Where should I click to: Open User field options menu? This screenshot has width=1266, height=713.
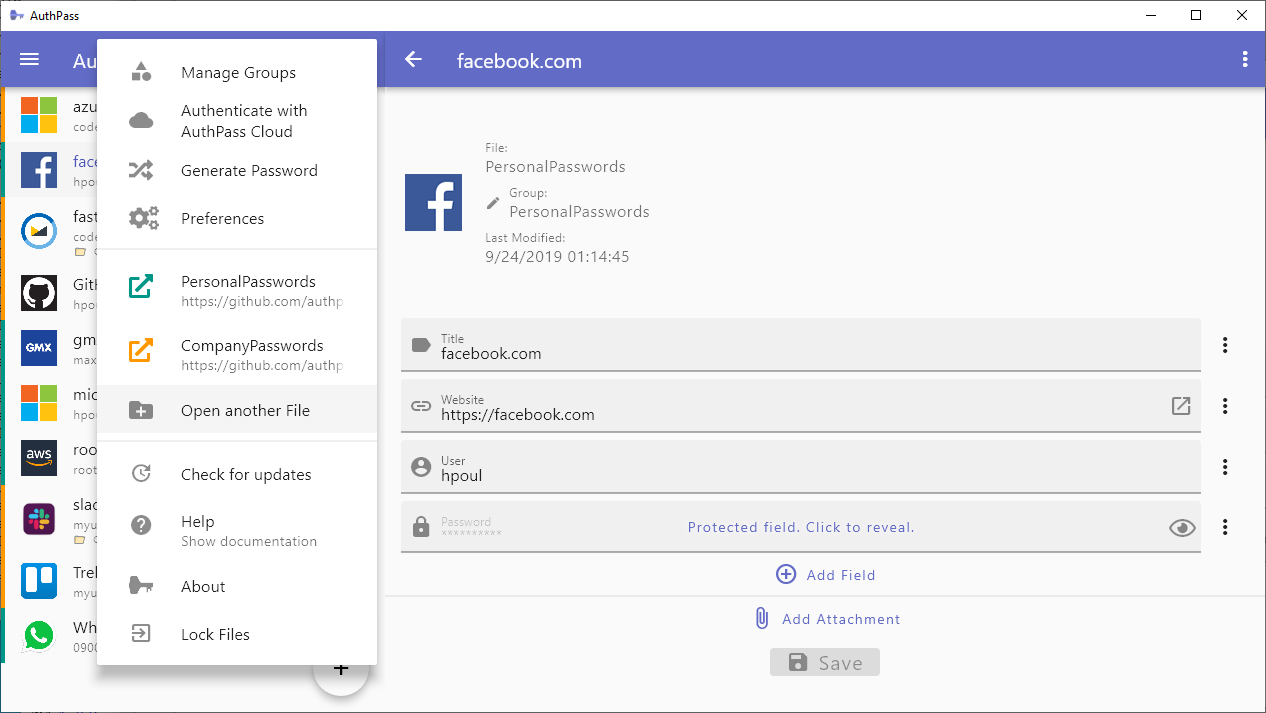point(1225,467)
